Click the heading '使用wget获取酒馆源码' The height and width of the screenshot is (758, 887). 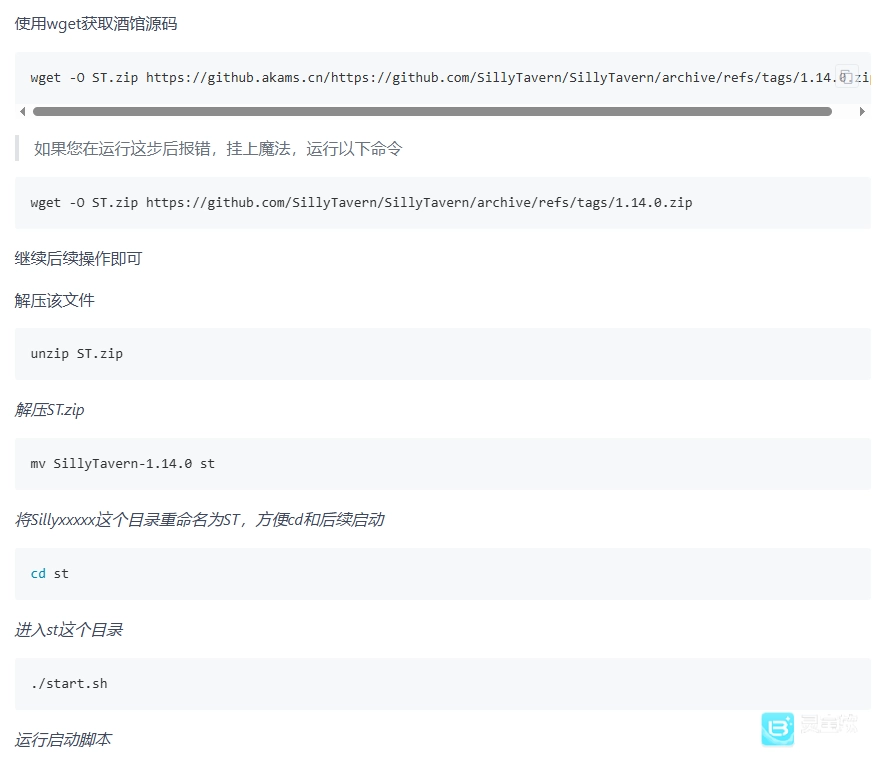[96, 23]
